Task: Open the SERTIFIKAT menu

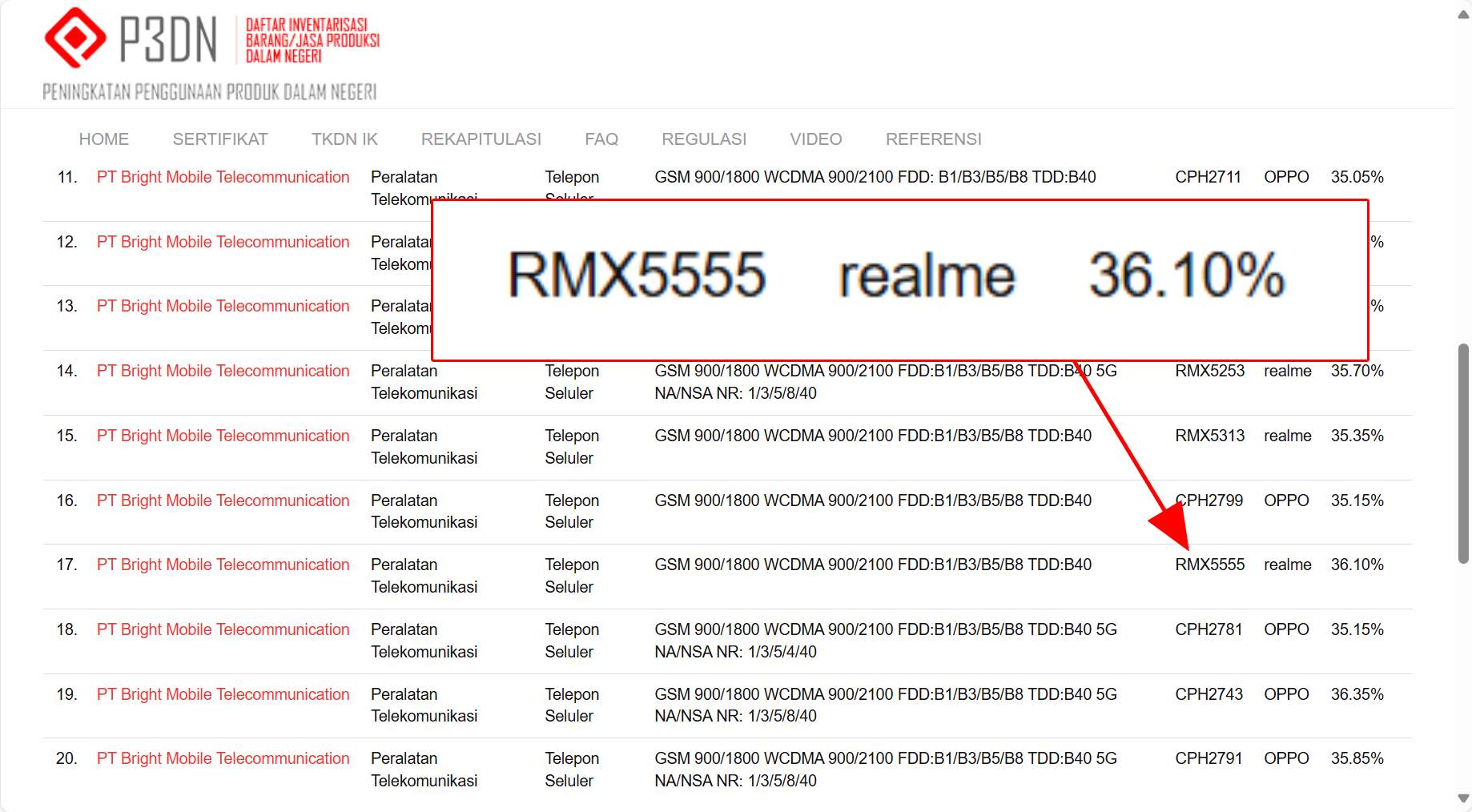Action: tap(220, 139)
